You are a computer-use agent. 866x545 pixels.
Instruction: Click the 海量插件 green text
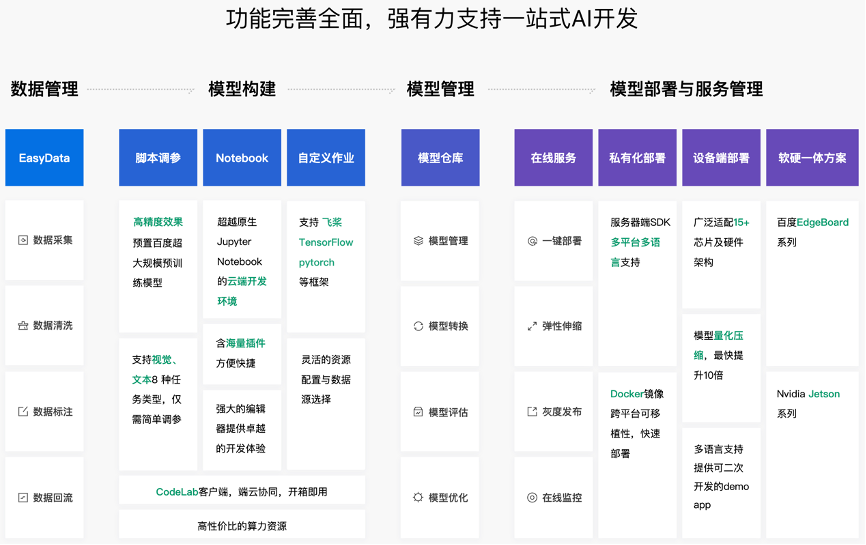(x=246, y=343)
